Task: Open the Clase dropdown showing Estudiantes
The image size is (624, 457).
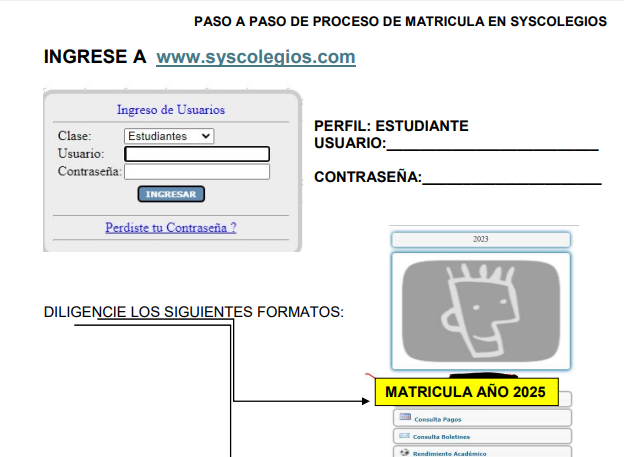Action: [x=168, y=136]
